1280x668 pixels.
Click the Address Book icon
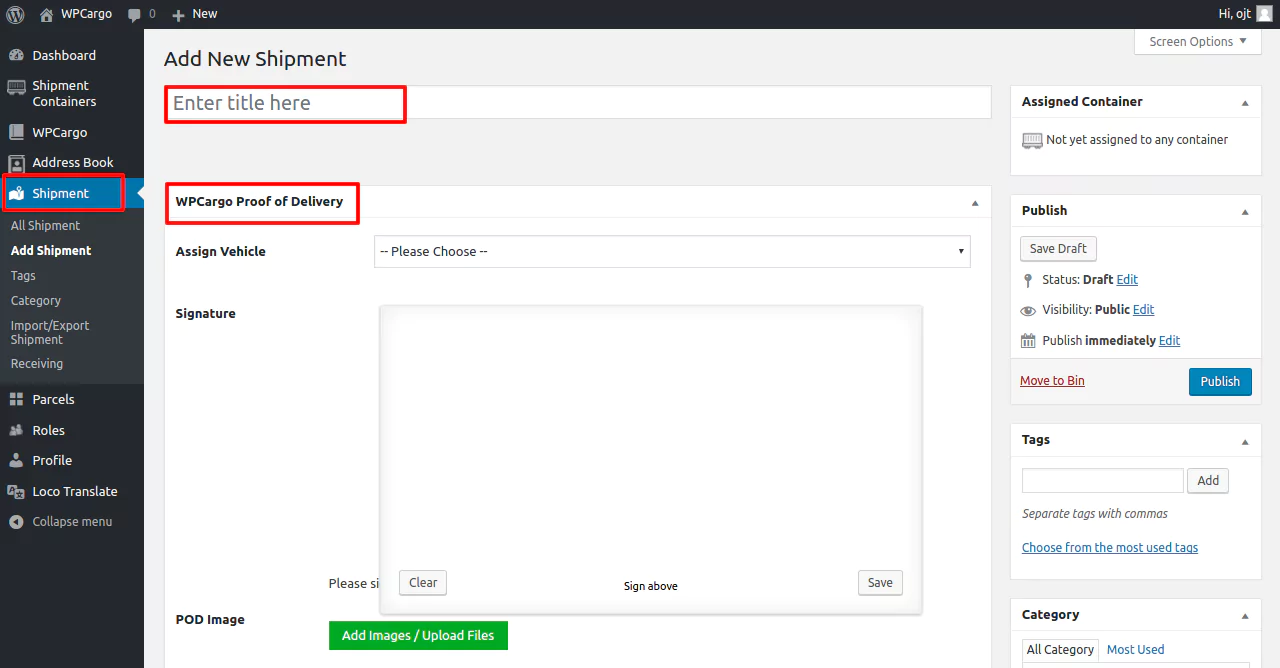click(16, 163)
